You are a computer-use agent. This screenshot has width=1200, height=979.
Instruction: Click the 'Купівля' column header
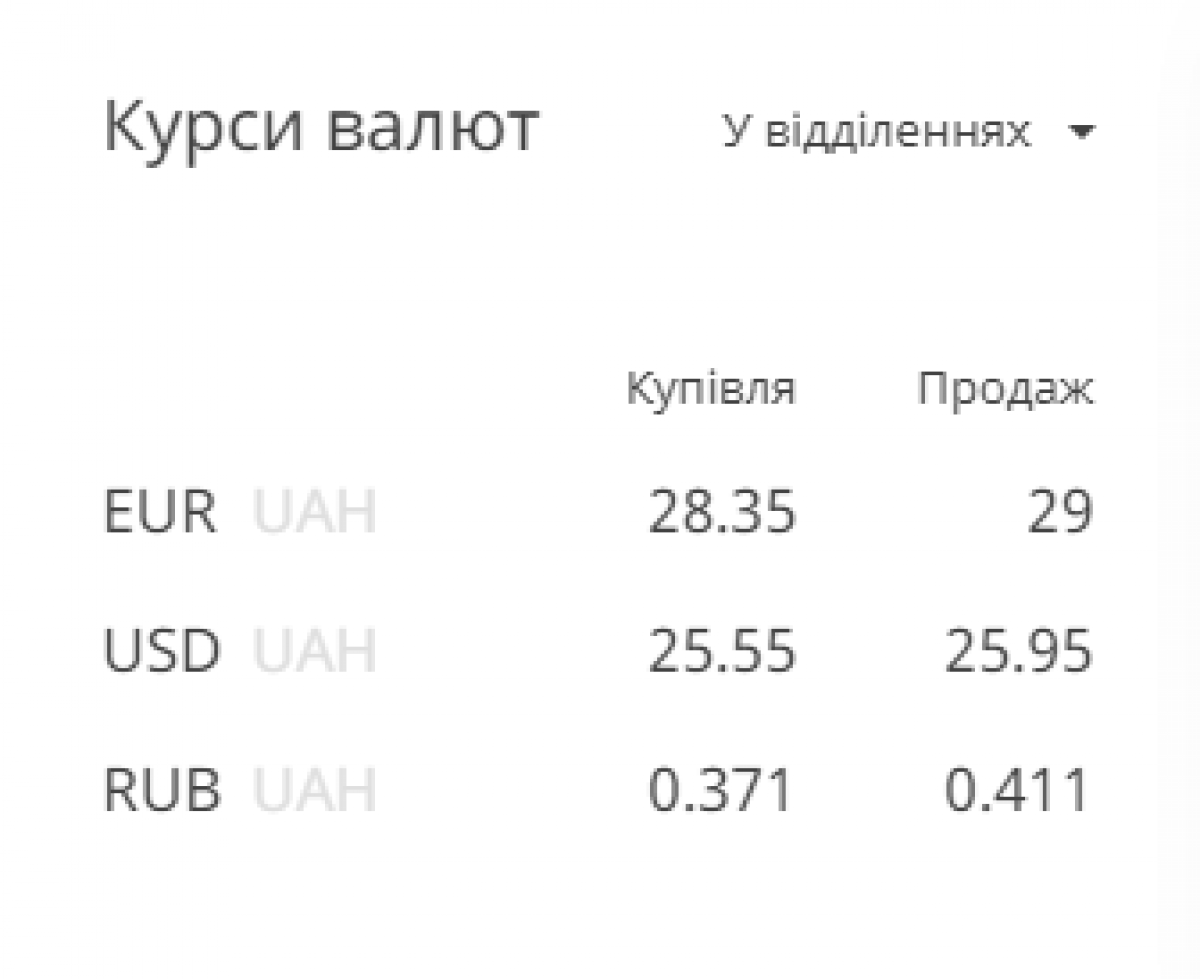pyautogui.click(x=711, y=390)
